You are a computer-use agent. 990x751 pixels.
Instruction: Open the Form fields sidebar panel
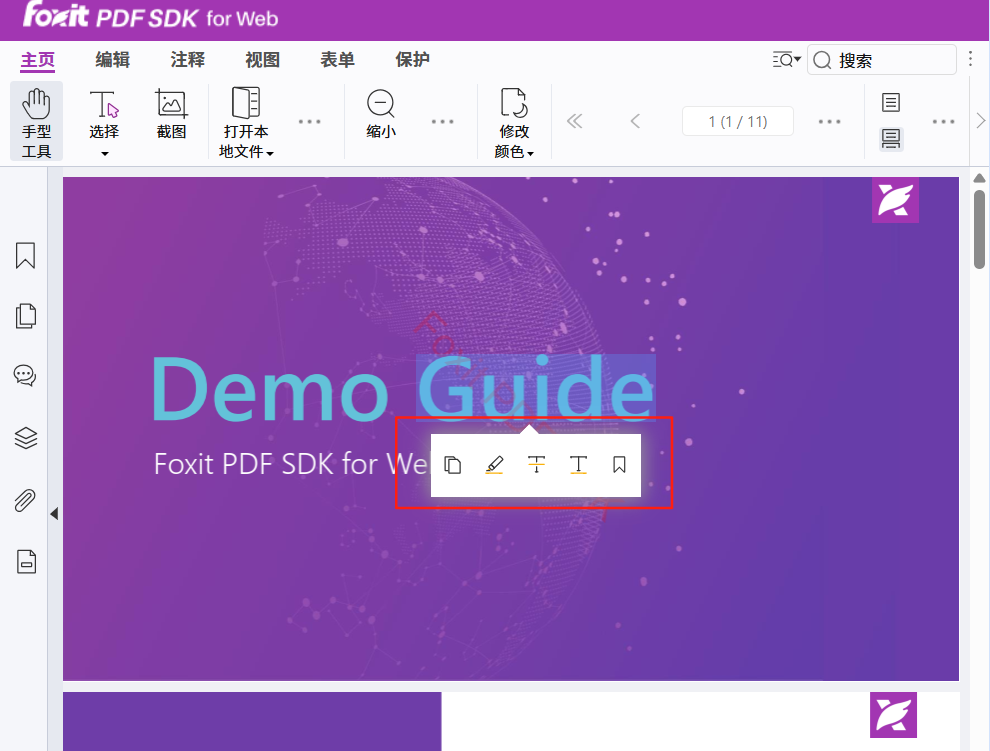[x=27, y=562]
